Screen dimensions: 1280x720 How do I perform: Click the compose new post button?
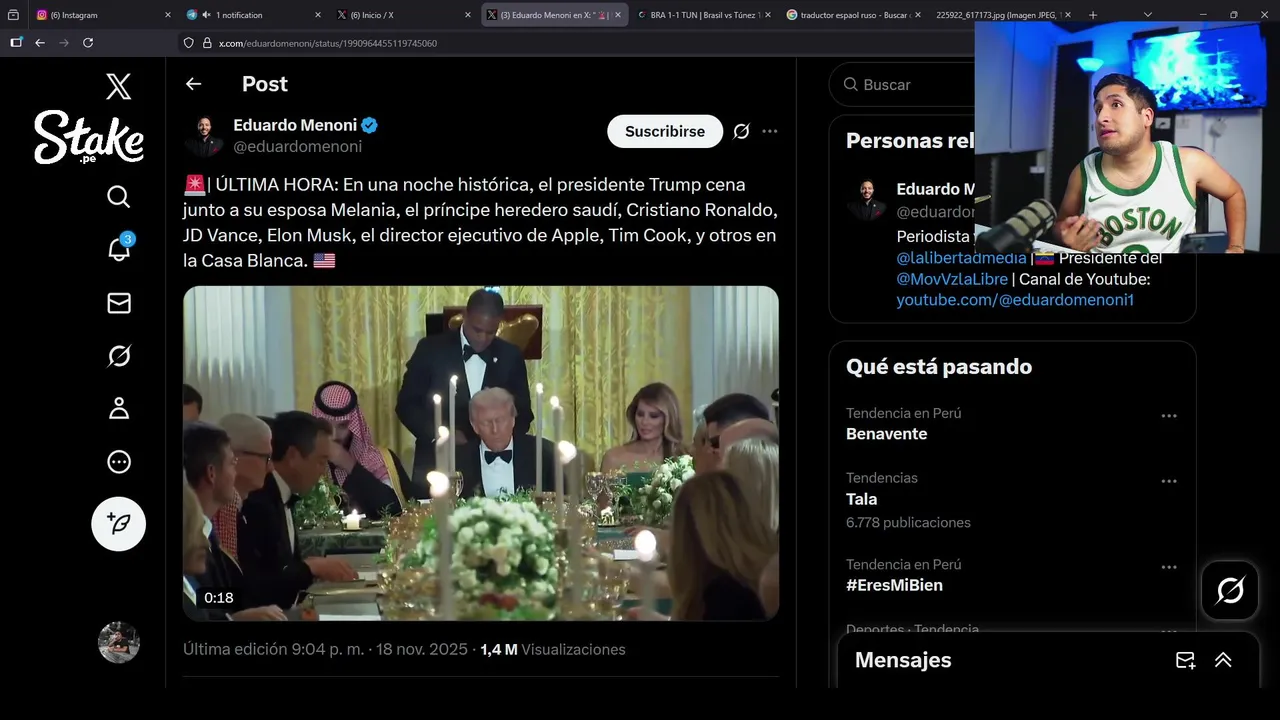(x=119, y=524)
